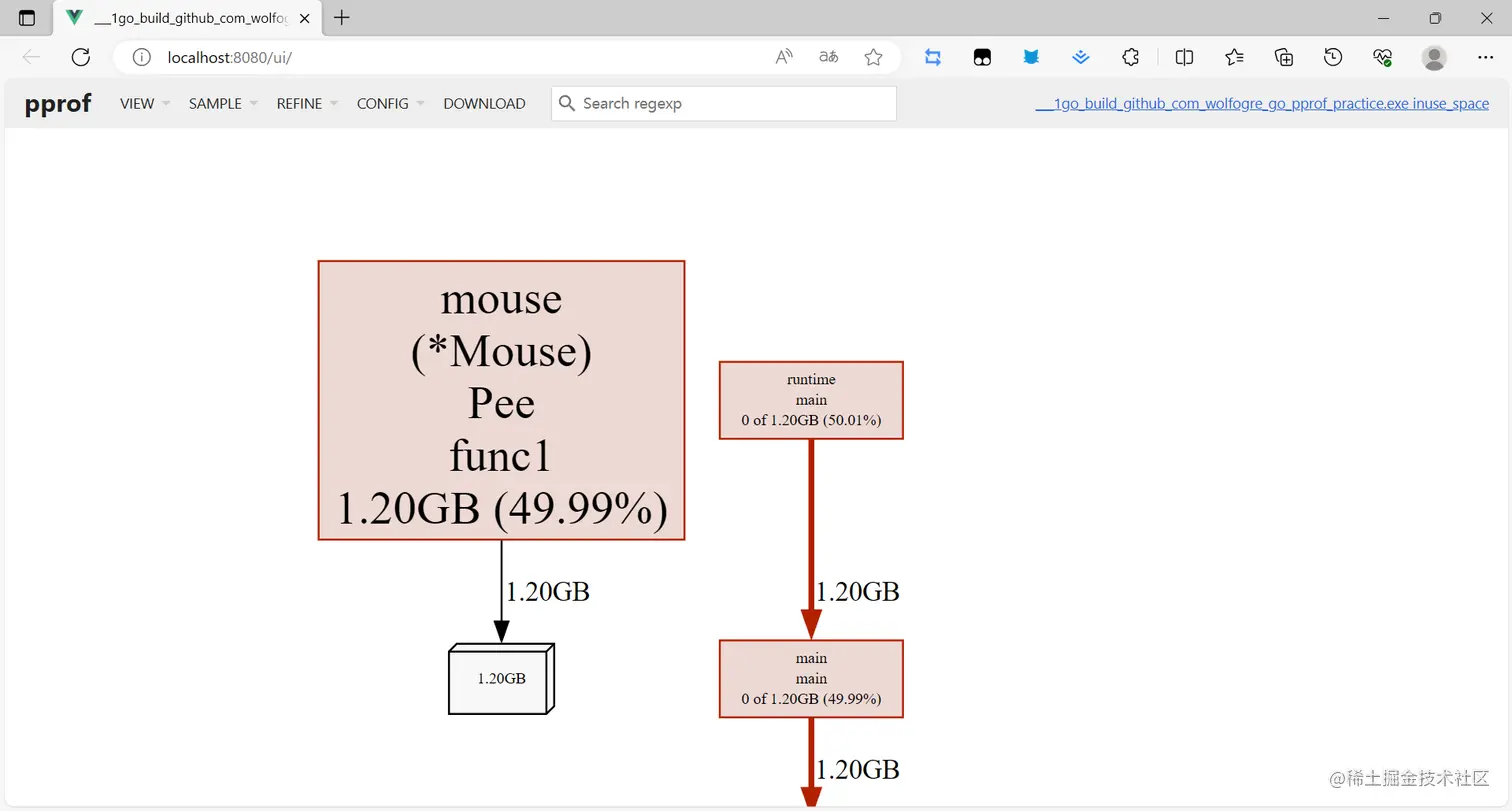Minimize the browser window
Screen dimensions: 1512x811
[1385, 18]
